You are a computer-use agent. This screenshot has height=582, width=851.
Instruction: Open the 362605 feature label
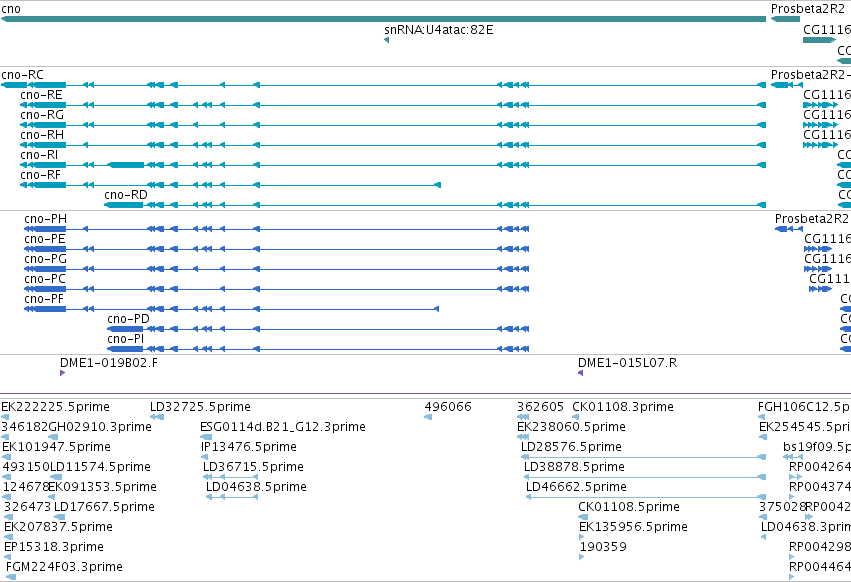point(541,407)
